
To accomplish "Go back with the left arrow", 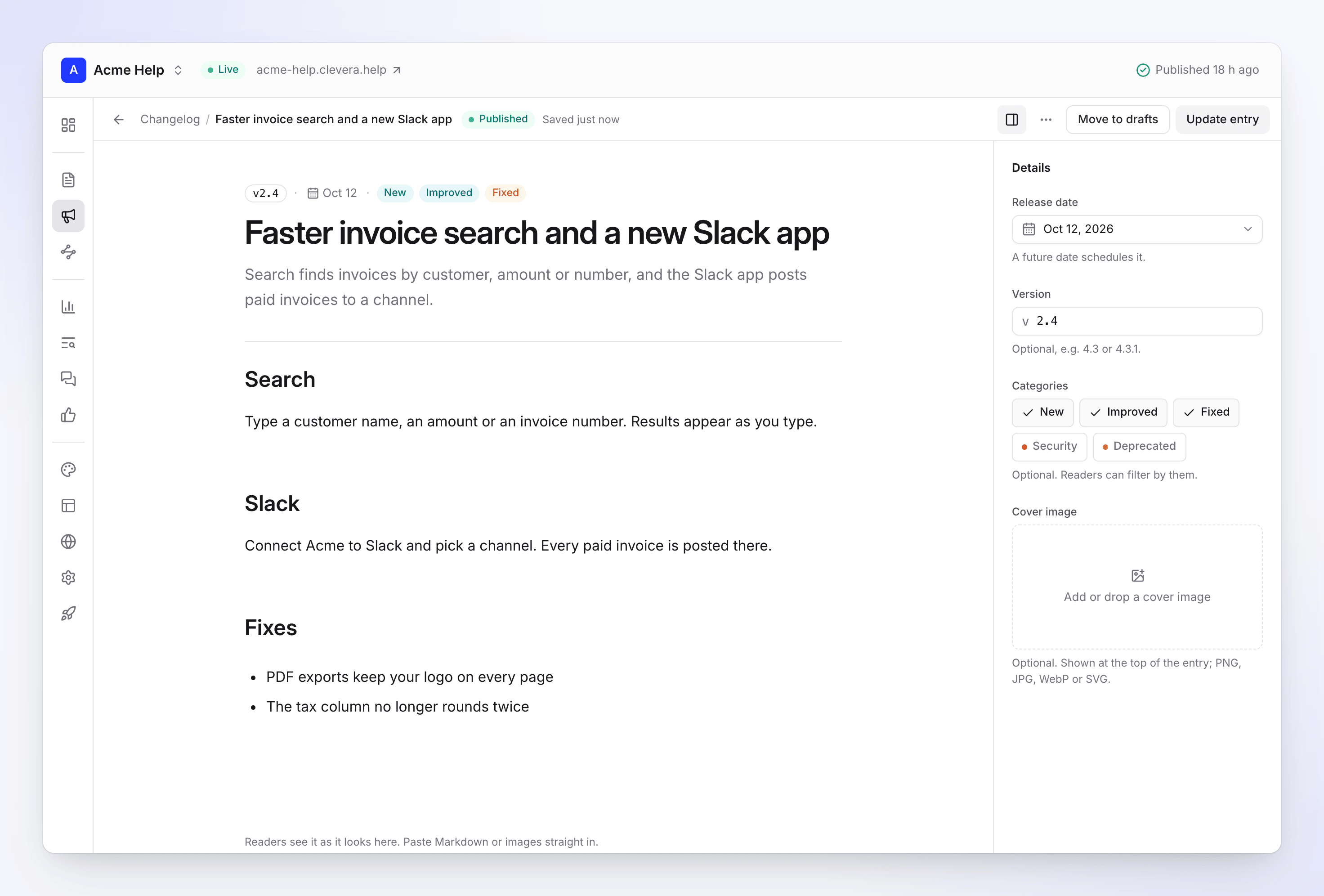I will 118,120.
